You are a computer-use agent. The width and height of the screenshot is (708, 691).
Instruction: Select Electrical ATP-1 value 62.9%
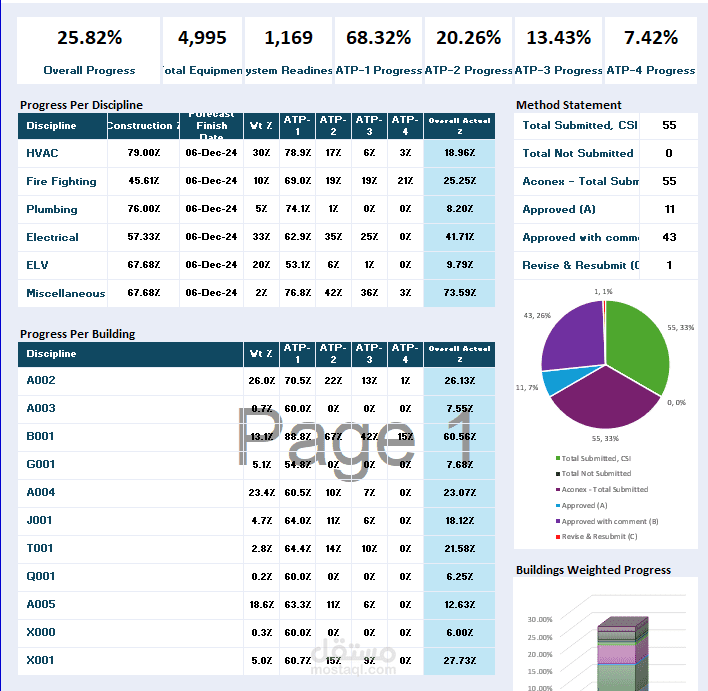(x=298, y=237)
